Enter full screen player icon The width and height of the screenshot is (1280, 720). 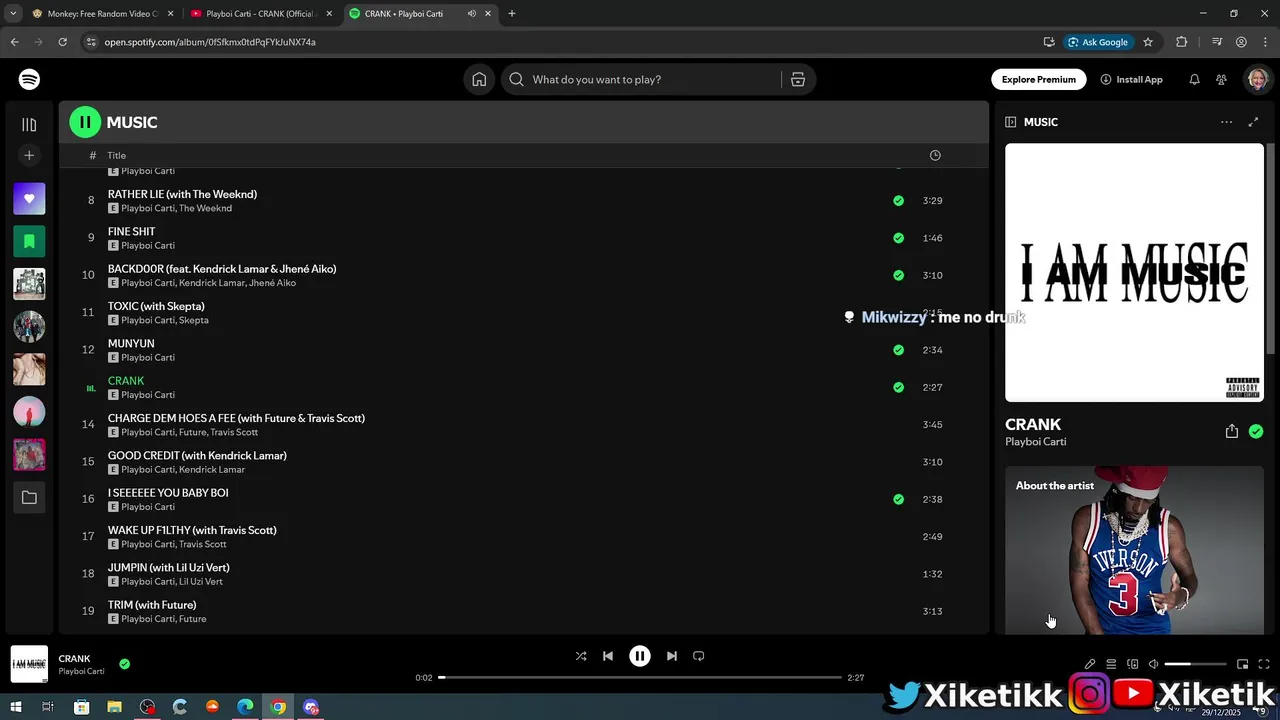tap(1264, 664)
